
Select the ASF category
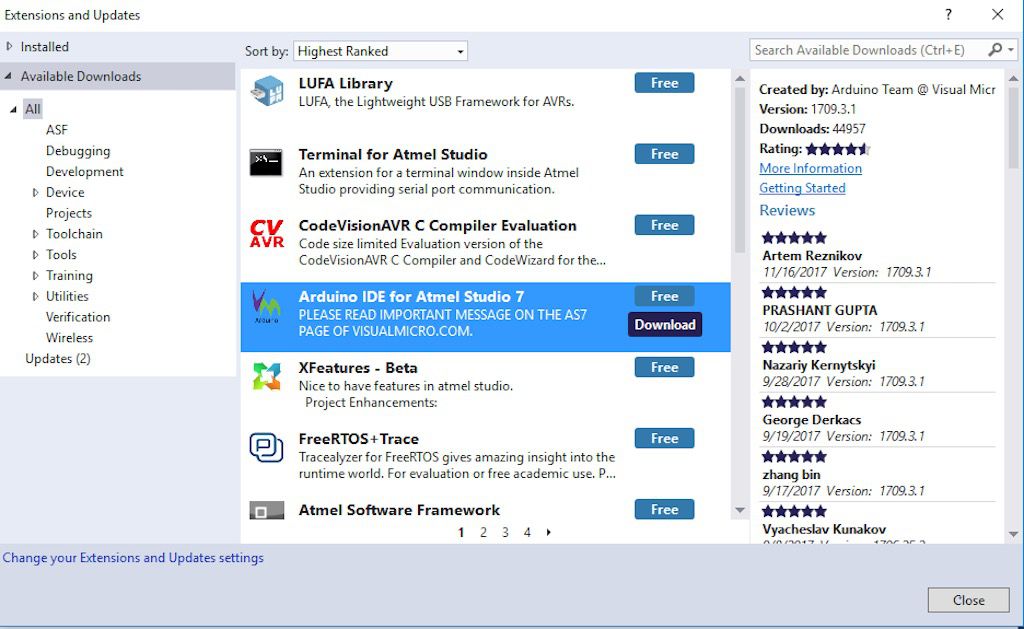point(57,130)
